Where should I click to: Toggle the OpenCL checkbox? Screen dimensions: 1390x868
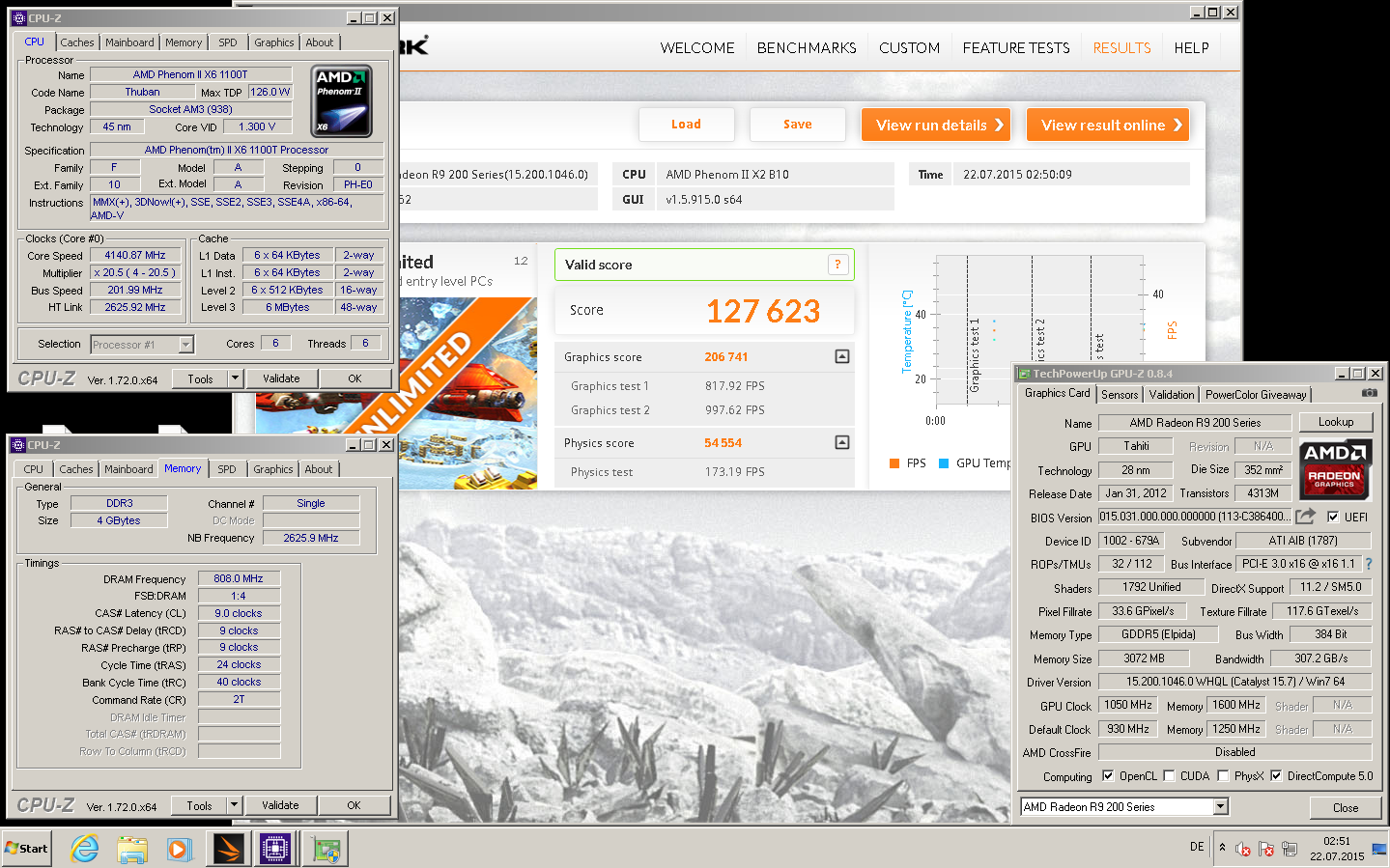coord(1108,775)
